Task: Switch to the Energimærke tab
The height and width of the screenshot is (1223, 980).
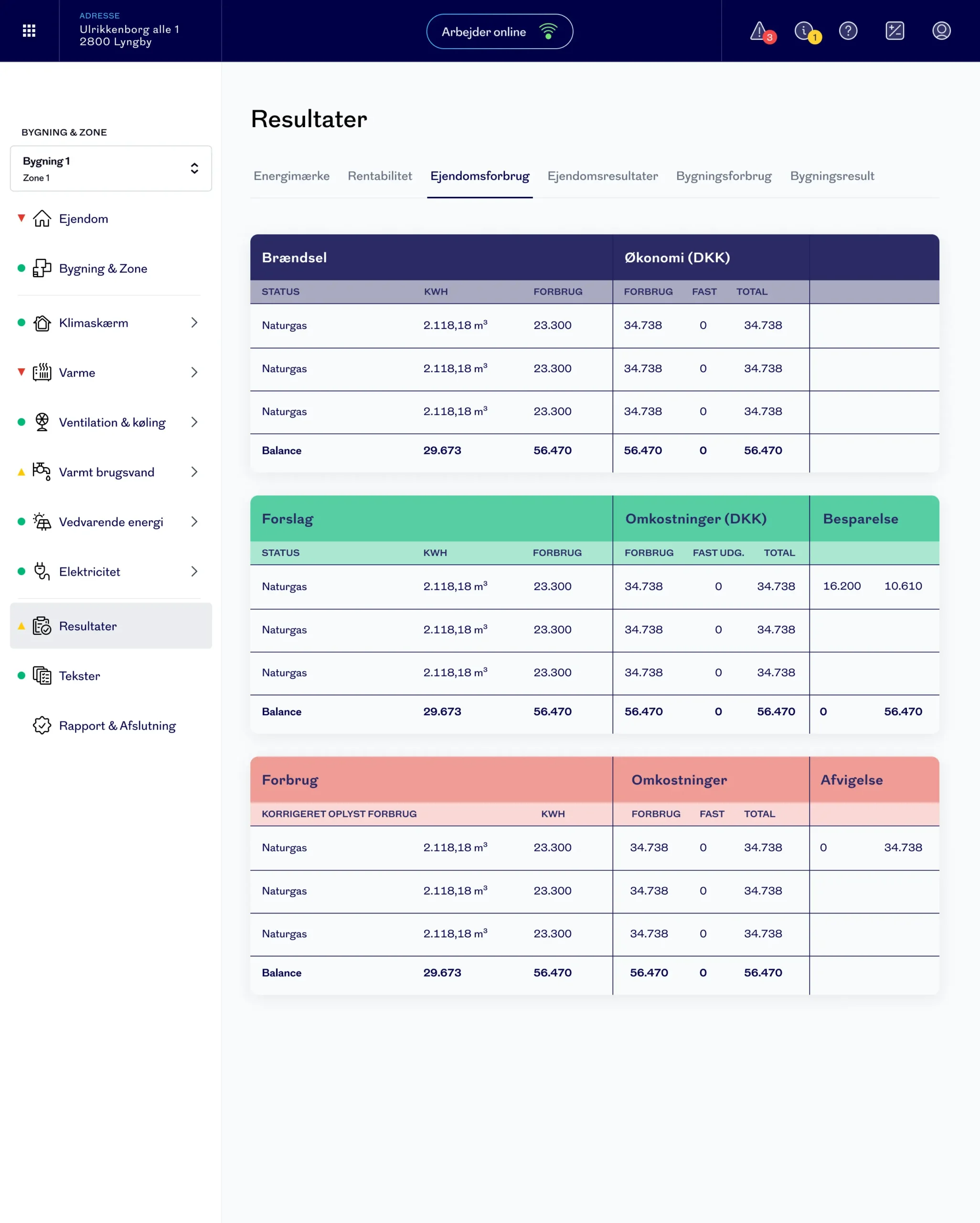Action: pyautogui.click(x=291, y=176)
